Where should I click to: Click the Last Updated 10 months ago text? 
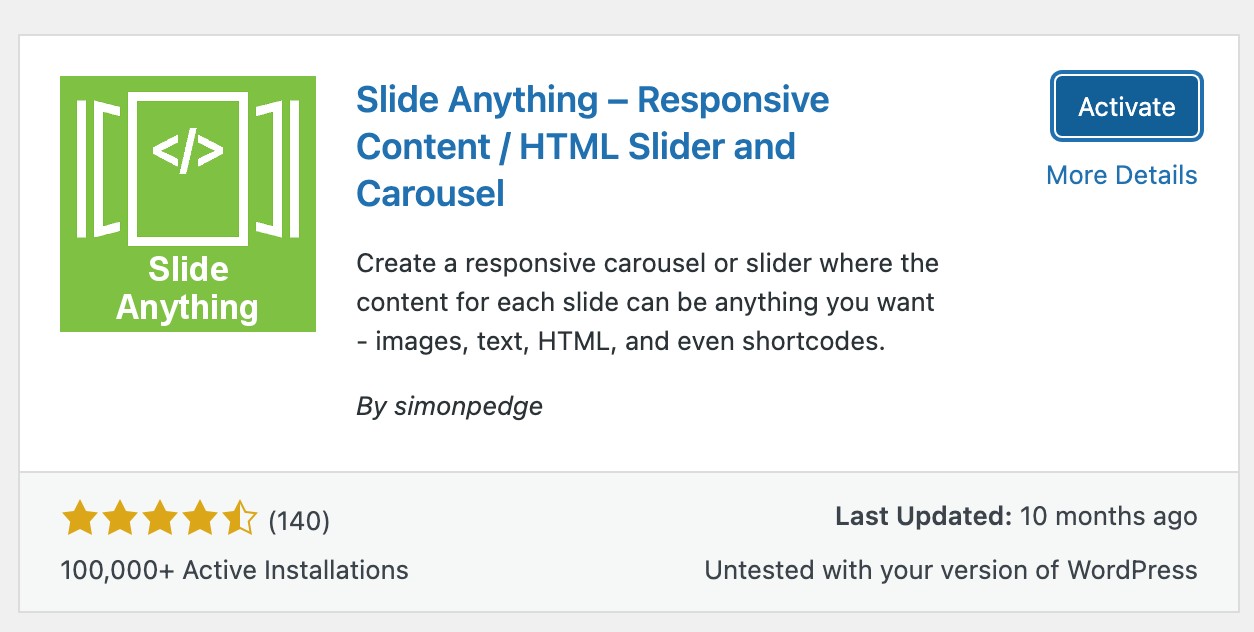click(1016, 517)
